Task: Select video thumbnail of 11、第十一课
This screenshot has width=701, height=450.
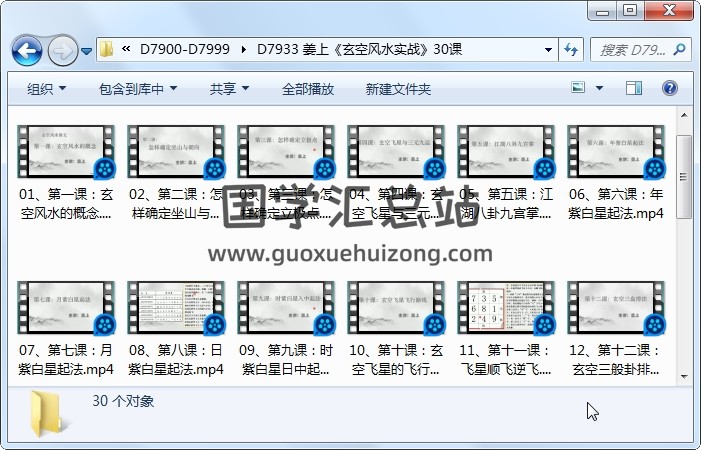Action: tap(506, 308)
